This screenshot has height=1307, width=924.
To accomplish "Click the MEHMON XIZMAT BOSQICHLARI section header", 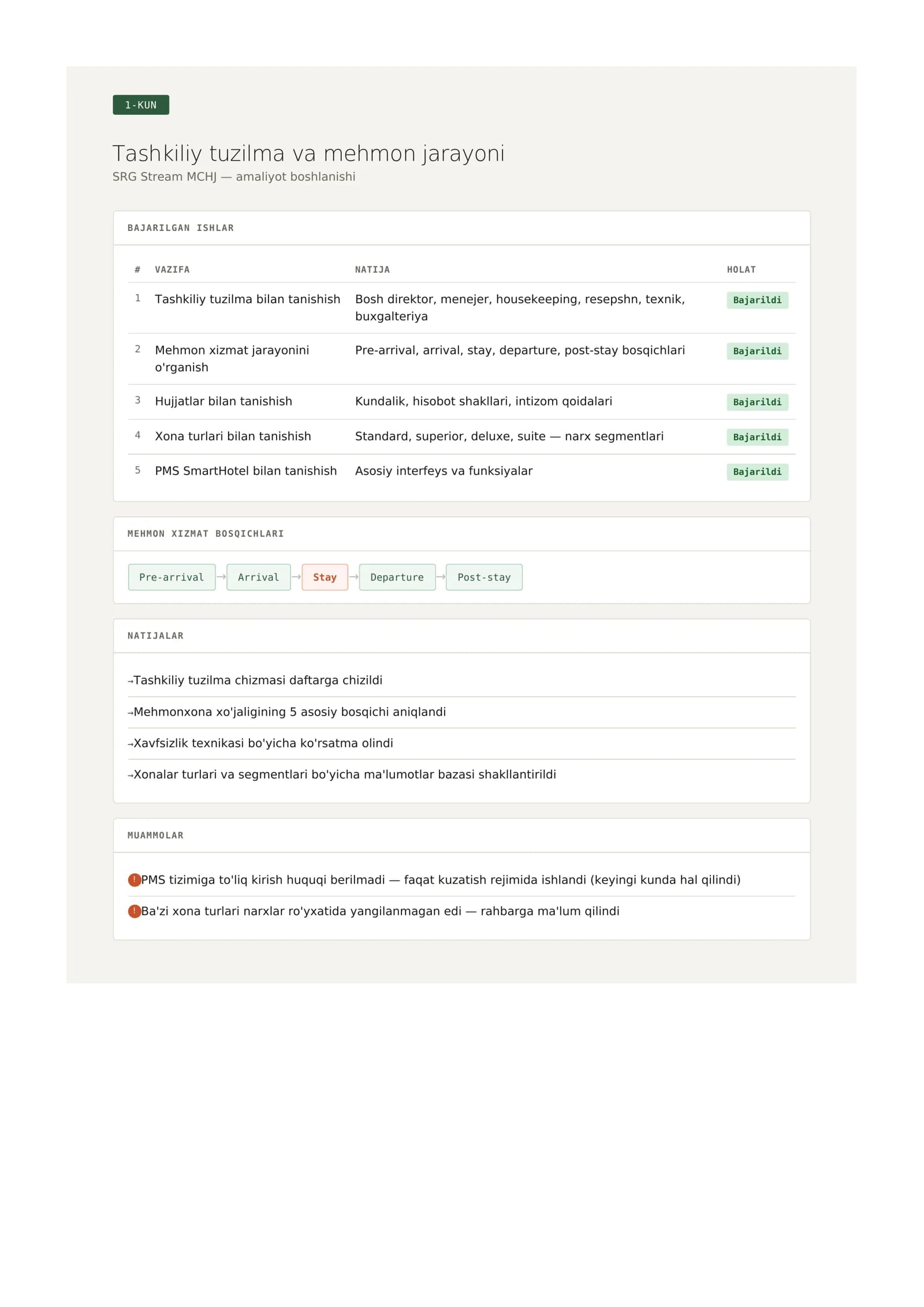I will tap(206, 534).
